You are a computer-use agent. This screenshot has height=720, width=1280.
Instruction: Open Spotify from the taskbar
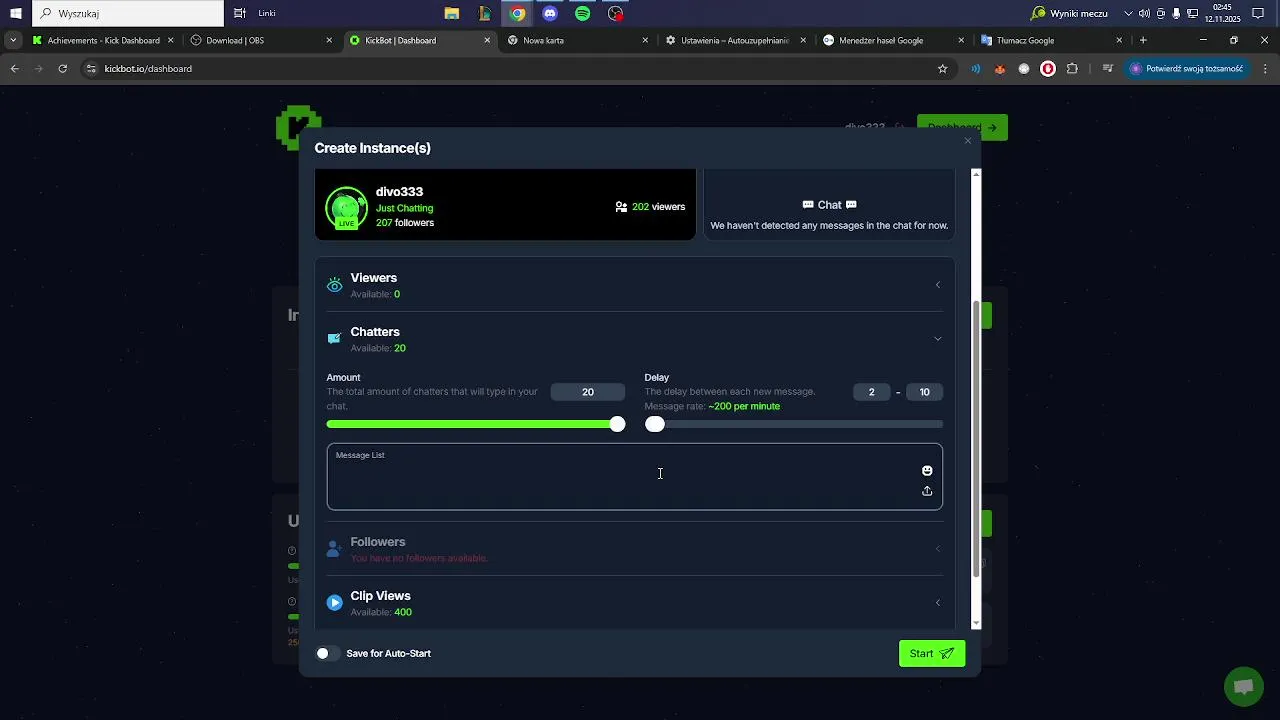tap(583, 13)
